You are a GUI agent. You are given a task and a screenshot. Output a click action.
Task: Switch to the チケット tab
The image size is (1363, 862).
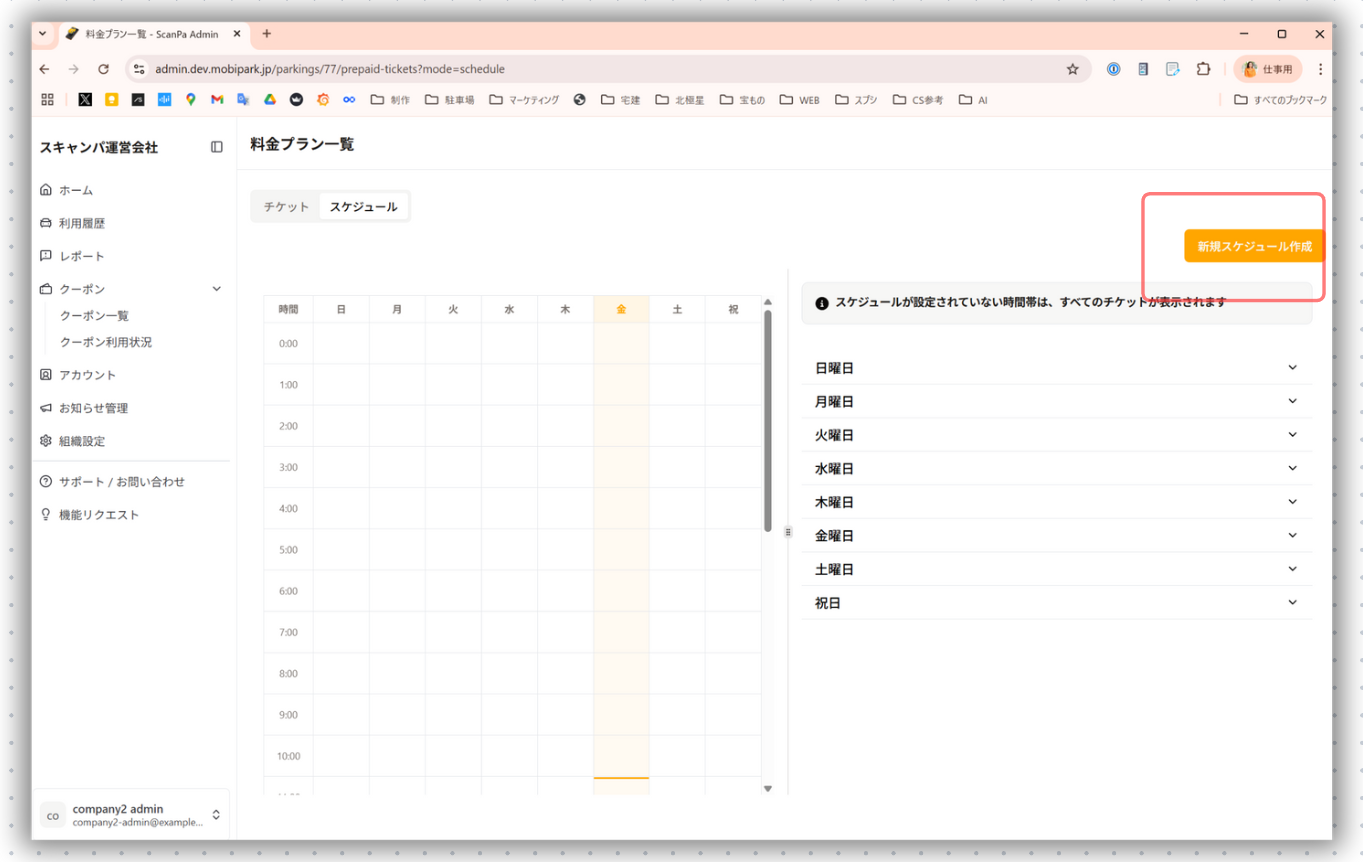[x=286, y=207]
